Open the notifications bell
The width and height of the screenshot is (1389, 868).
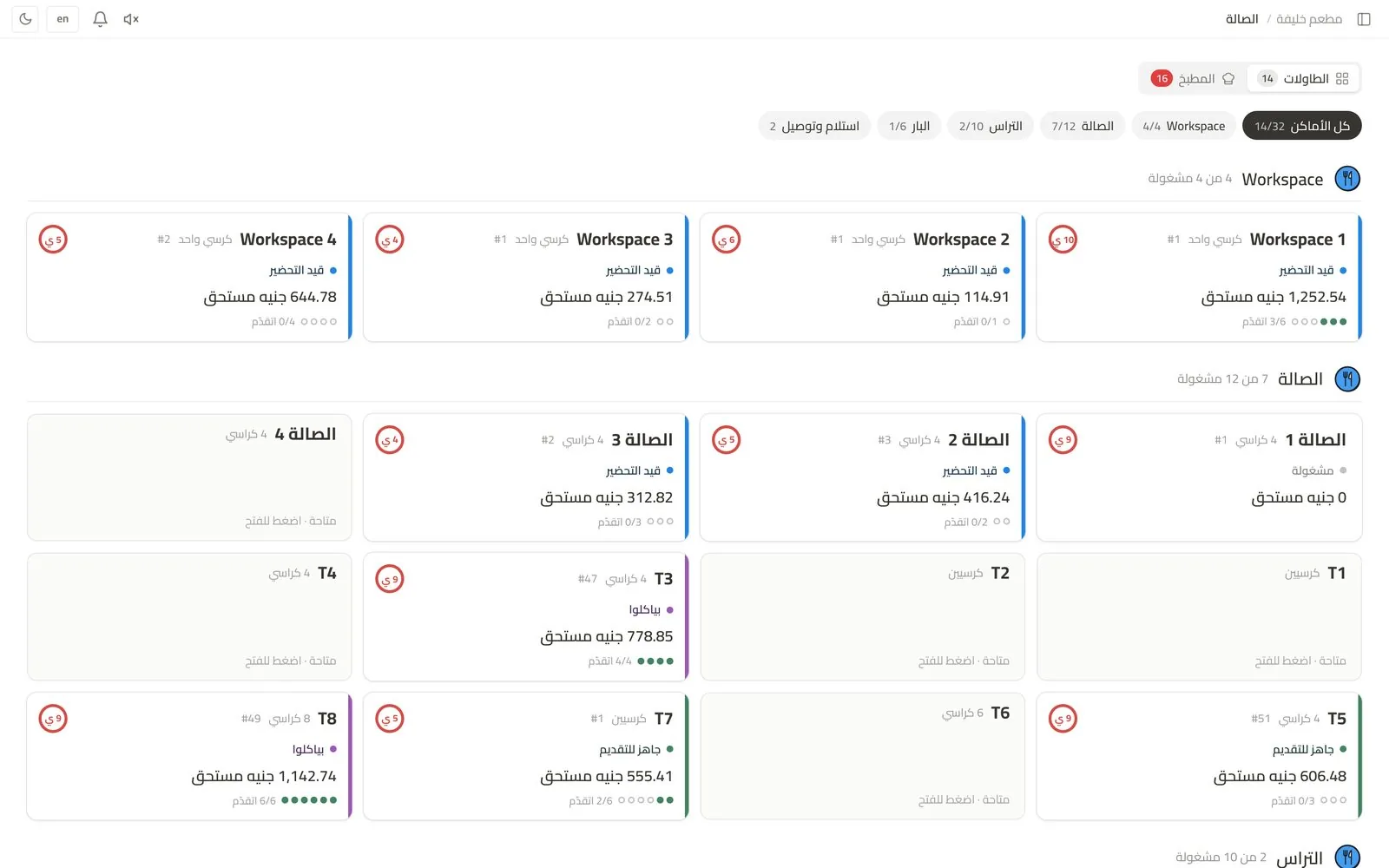point(100,19)
